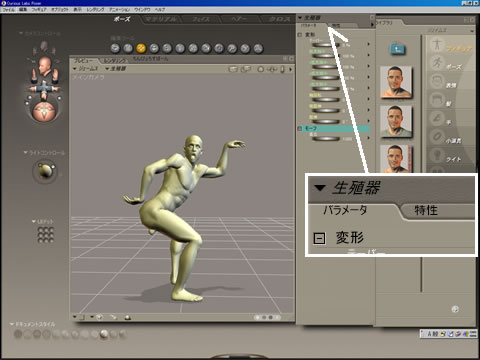Select the first face figure thumbnail
Image resolution: width=480 pixels, height=360 pixels.
pyautogui.click(x=396, y=82)
